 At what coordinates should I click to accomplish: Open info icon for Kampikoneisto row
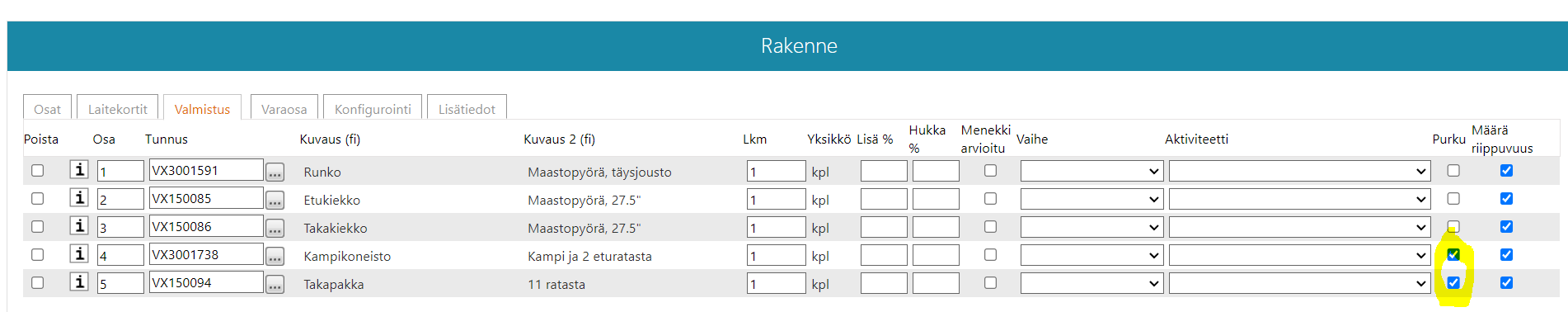pyautogui.click(x=79, y=254)
